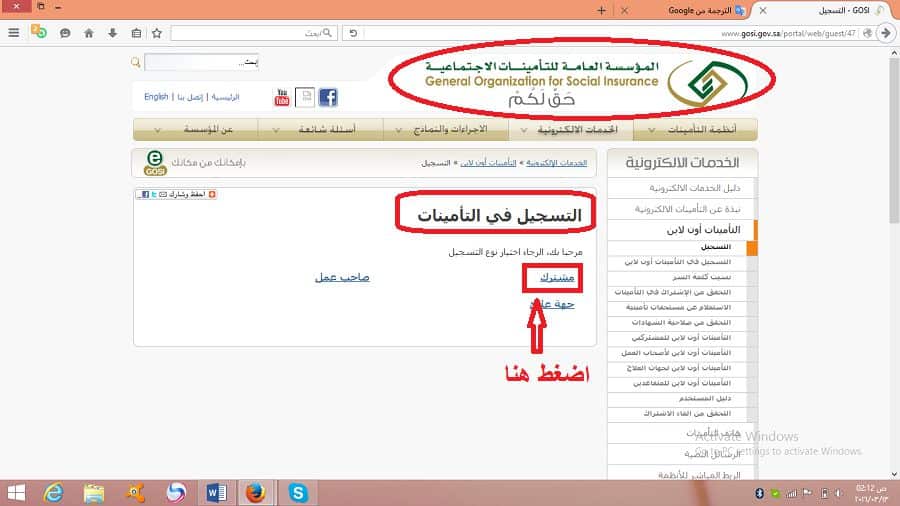Click the browser home icon

pyautogui.click(x=88, y=33)
